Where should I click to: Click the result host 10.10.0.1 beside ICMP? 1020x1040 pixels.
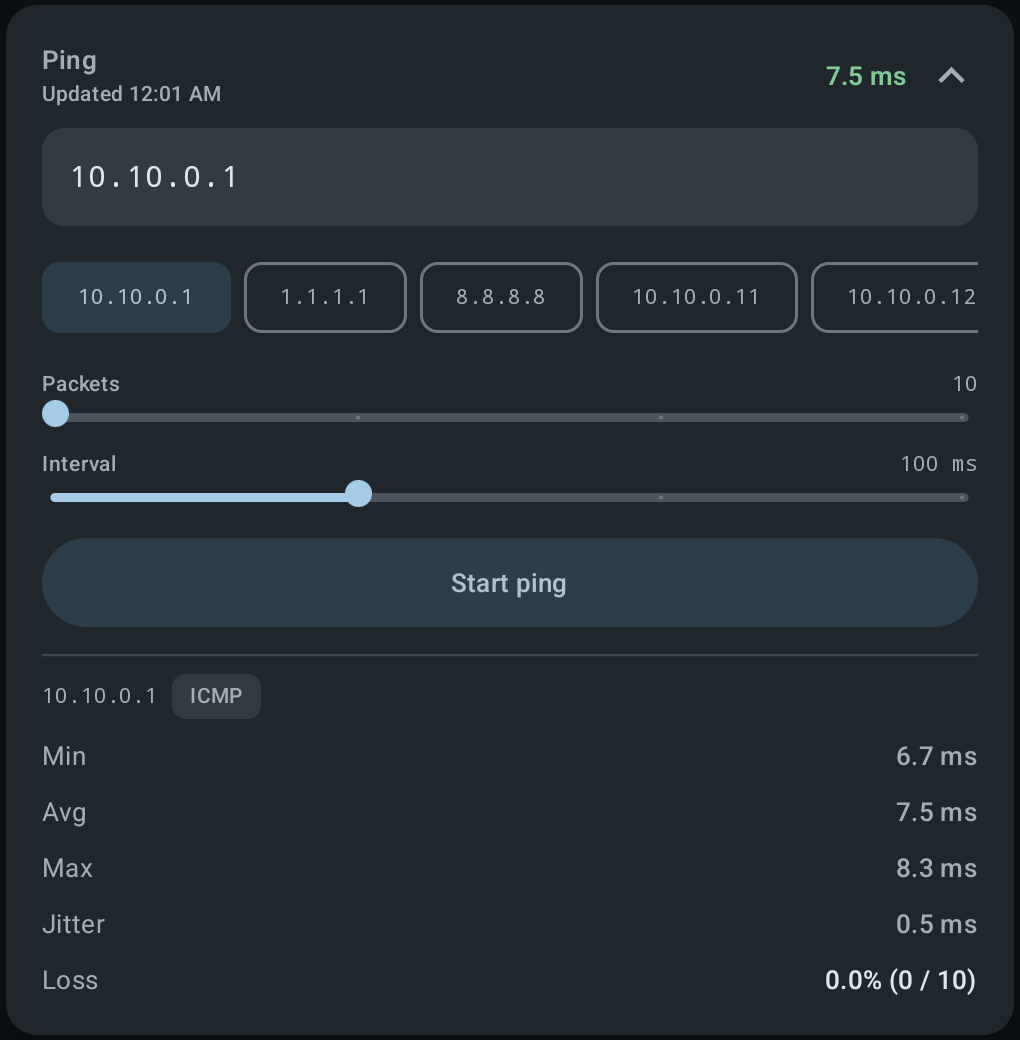pyautogui.click(x=99, y=696)
